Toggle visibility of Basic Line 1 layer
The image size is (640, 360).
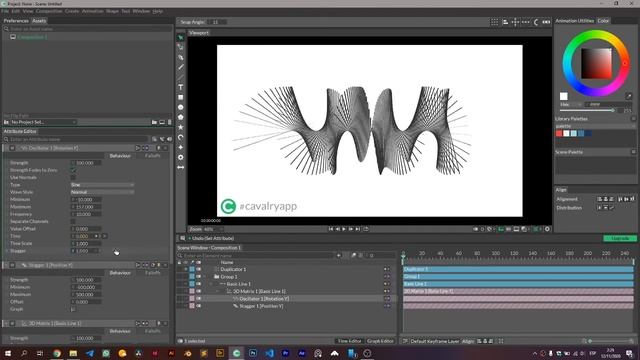click(199, 284)
